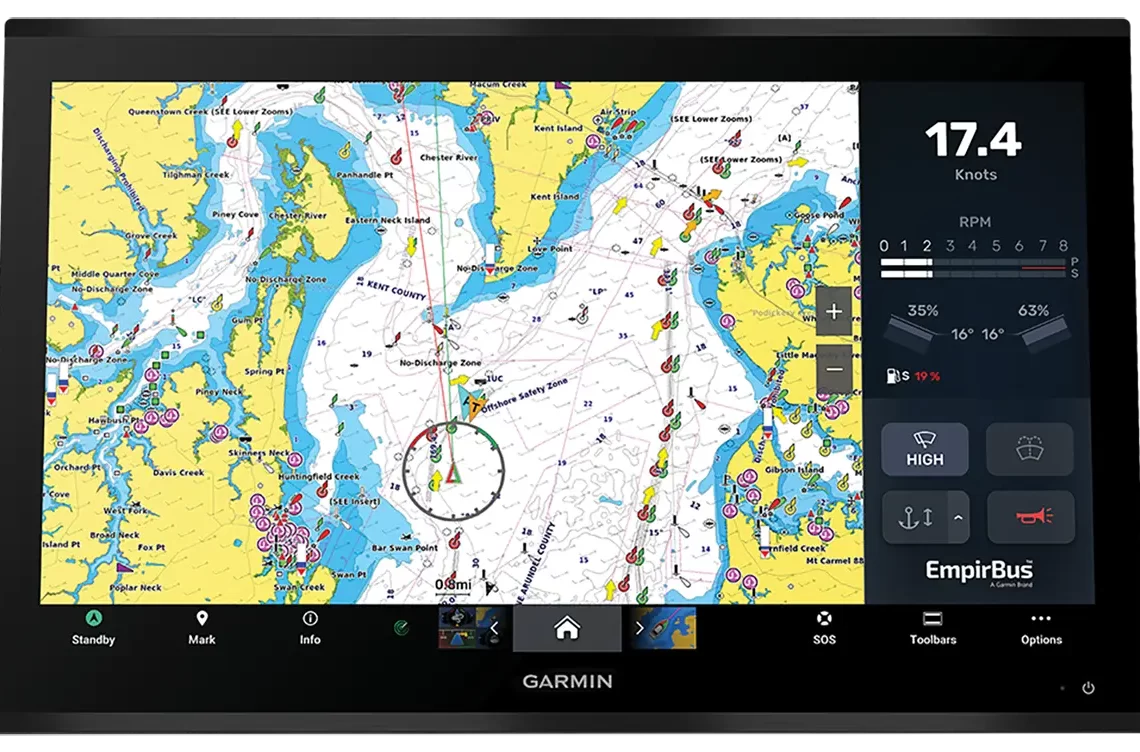Open the Toolbars menu
This screenshot has height=752, width=1140.
coord(933,628)
